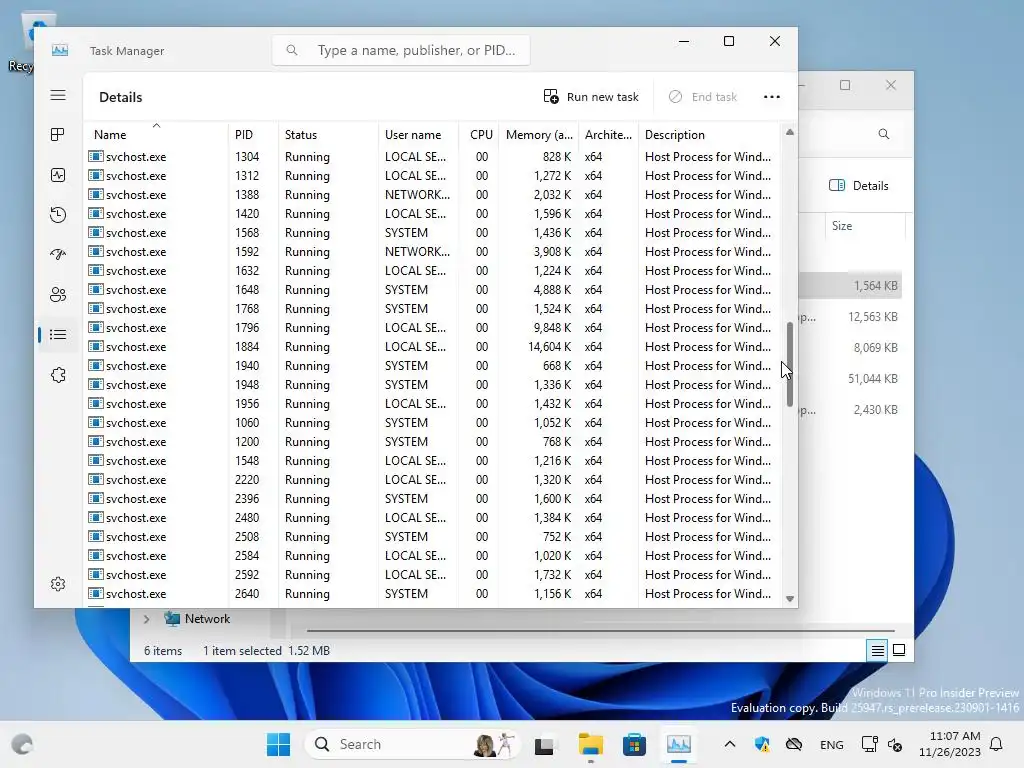Click the 4,888 K memory value
This screenshot has width=1024, height=768.
pos(552,290)
